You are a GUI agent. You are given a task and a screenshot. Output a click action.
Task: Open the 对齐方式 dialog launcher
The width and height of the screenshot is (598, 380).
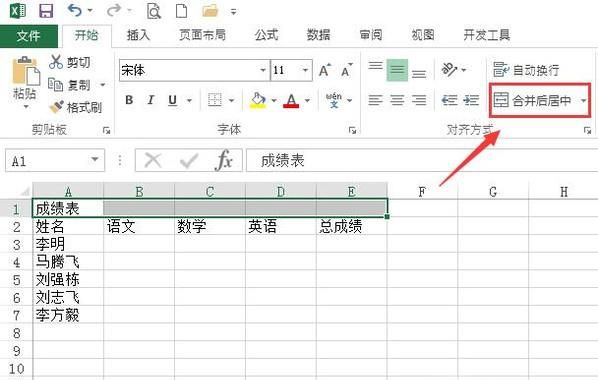[x=587, y=131]
